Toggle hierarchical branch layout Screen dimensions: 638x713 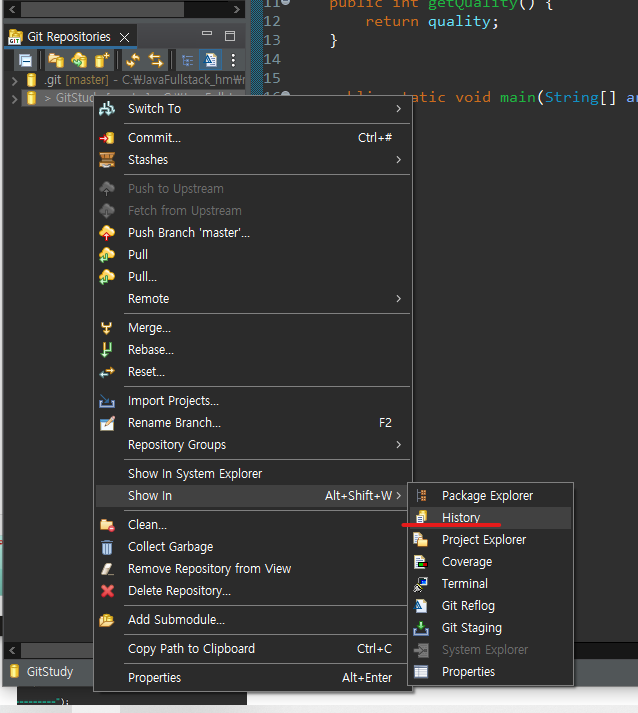click(x=187, y=60)
